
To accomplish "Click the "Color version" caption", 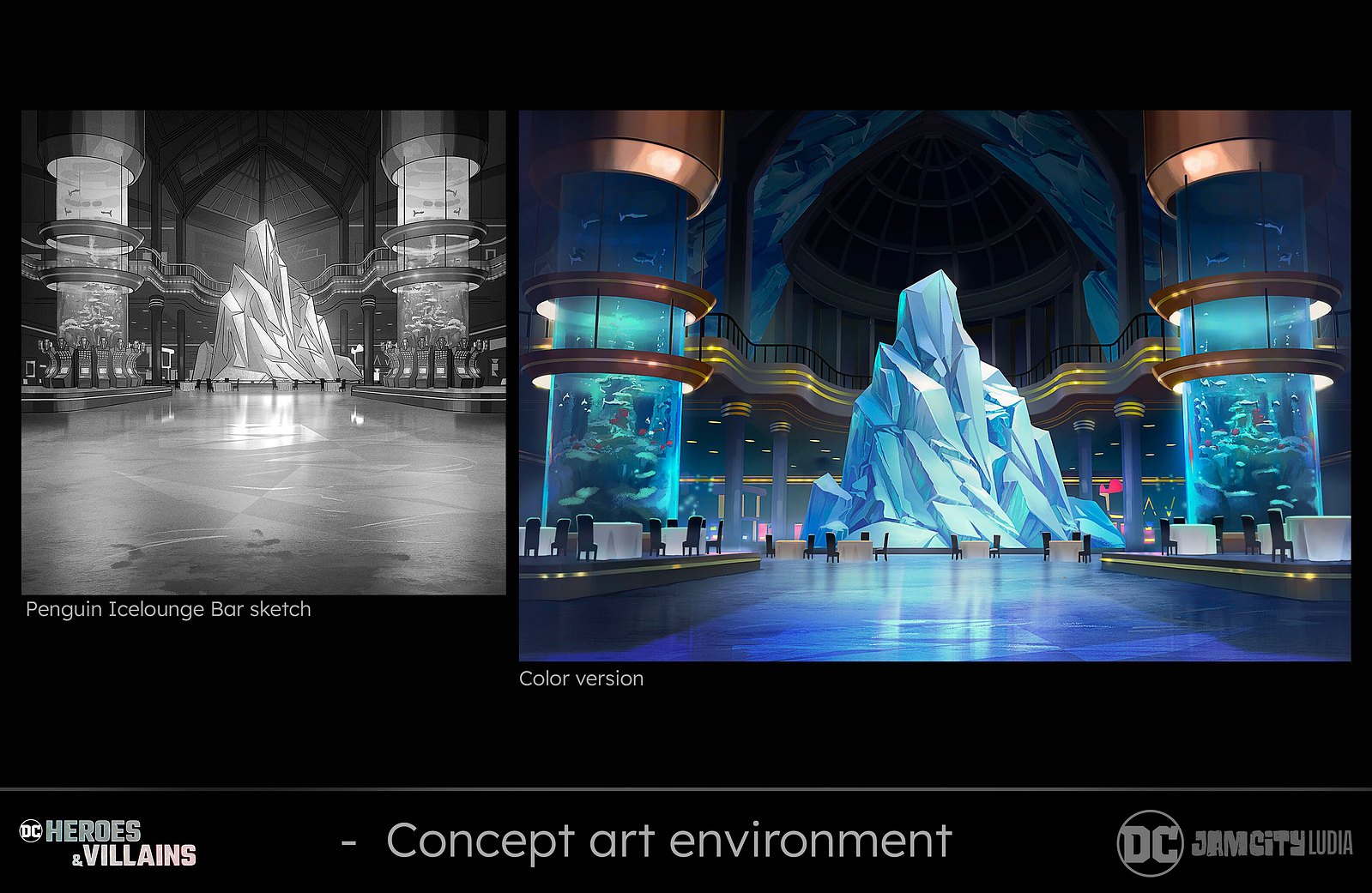I will (581, 679).
